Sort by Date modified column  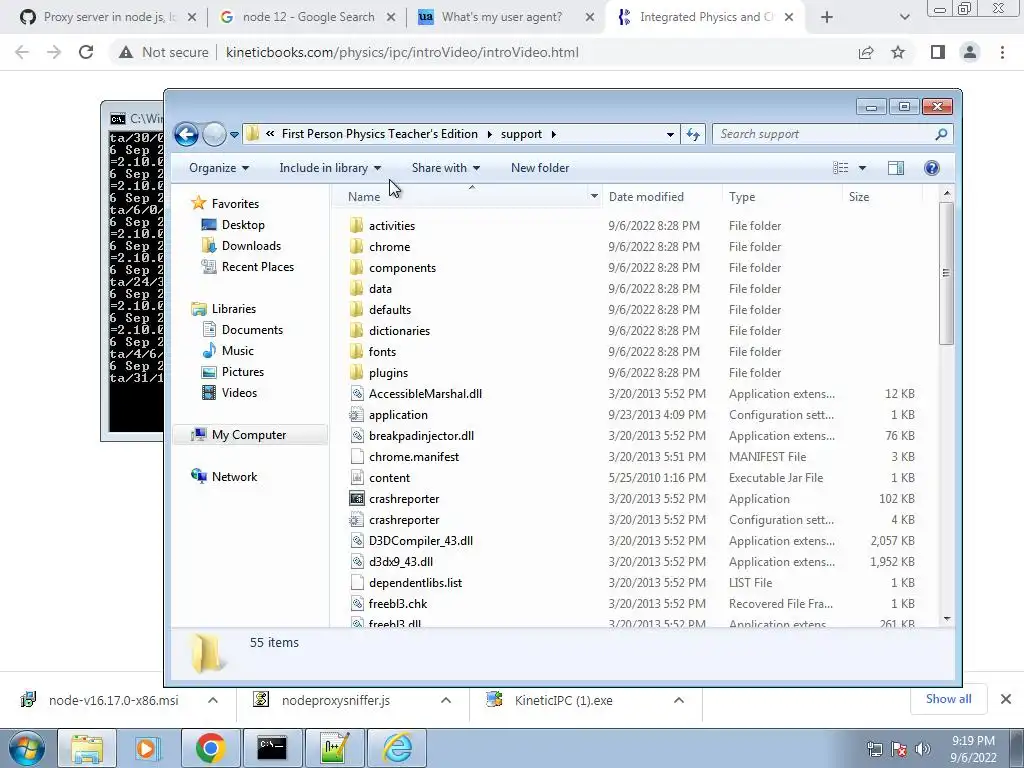tap(646, 197)
